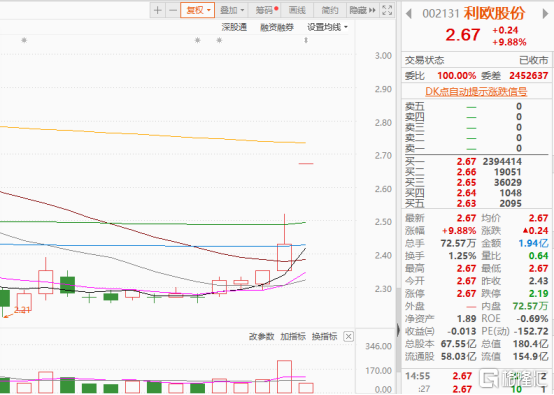
Task: Go to previous stock arrow
Action: (x=409, y=14)
